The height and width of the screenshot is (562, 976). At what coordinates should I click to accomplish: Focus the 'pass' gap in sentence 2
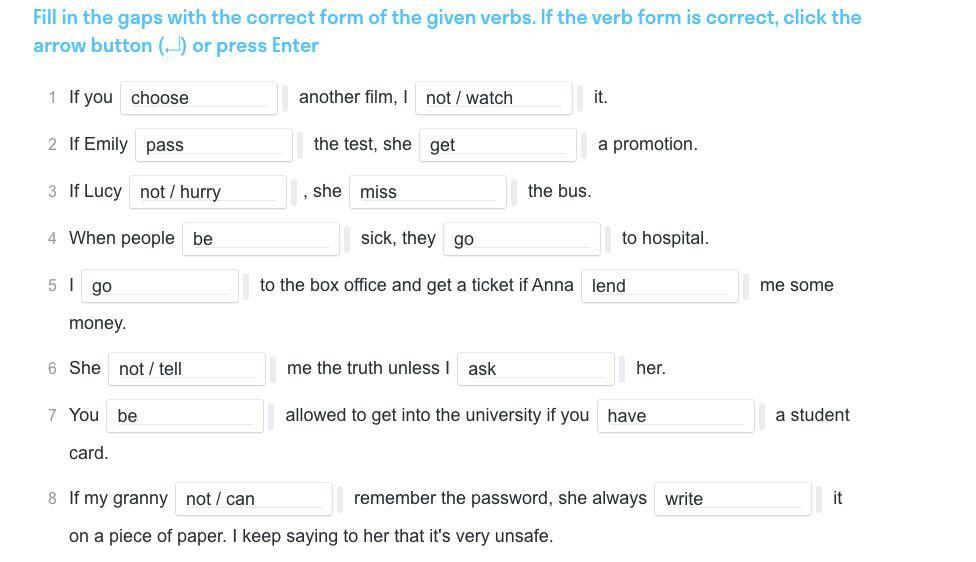tap(213, 145)
